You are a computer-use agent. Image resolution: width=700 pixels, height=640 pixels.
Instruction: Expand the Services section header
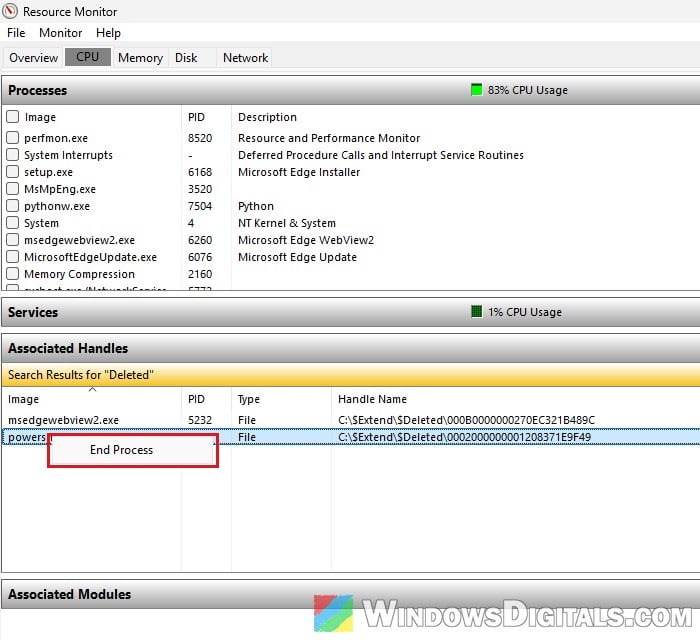(350, 312)
